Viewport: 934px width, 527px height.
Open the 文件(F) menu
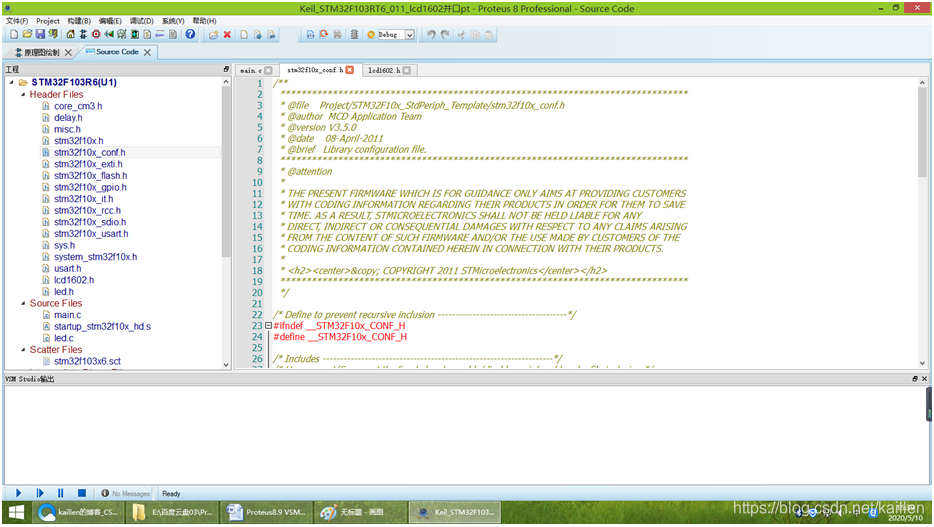coord(17,21)
